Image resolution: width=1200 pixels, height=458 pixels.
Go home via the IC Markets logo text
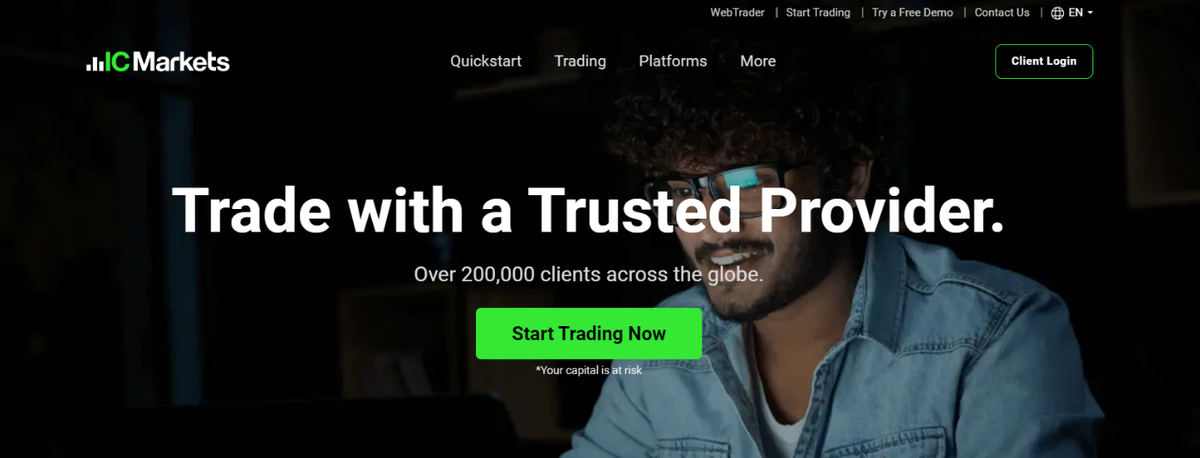[x=168, y=62]
